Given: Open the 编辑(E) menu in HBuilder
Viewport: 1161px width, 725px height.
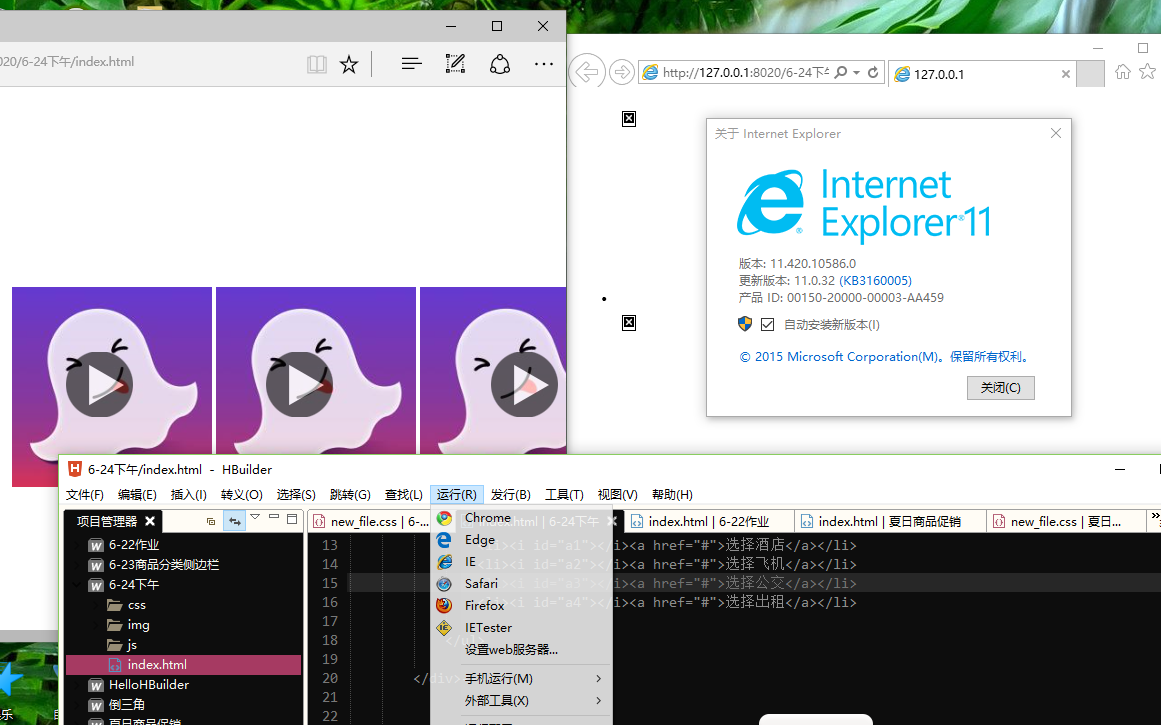Looking at the screenshot, I should [137, 495].
